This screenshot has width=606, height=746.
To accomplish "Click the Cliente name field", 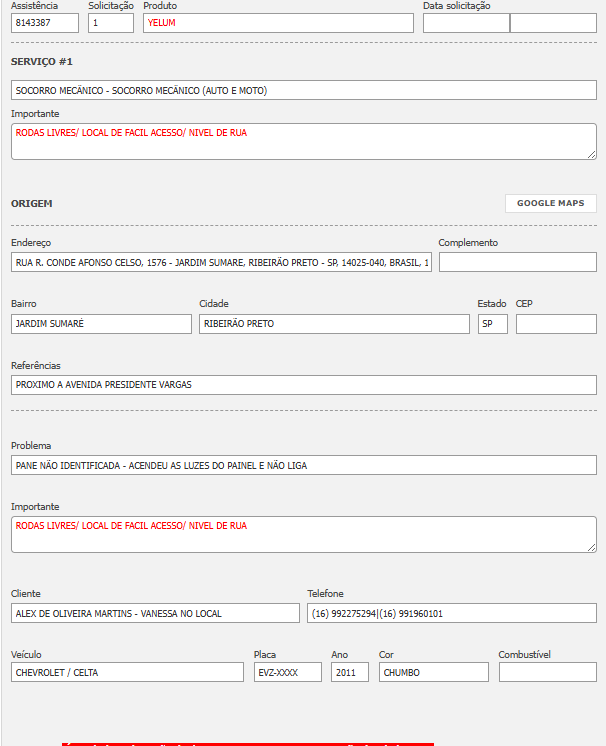I will (x=155, y=613).
